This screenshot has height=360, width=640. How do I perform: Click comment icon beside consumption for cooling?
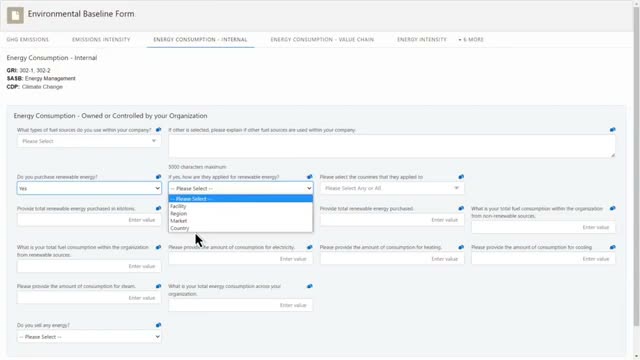612,247
